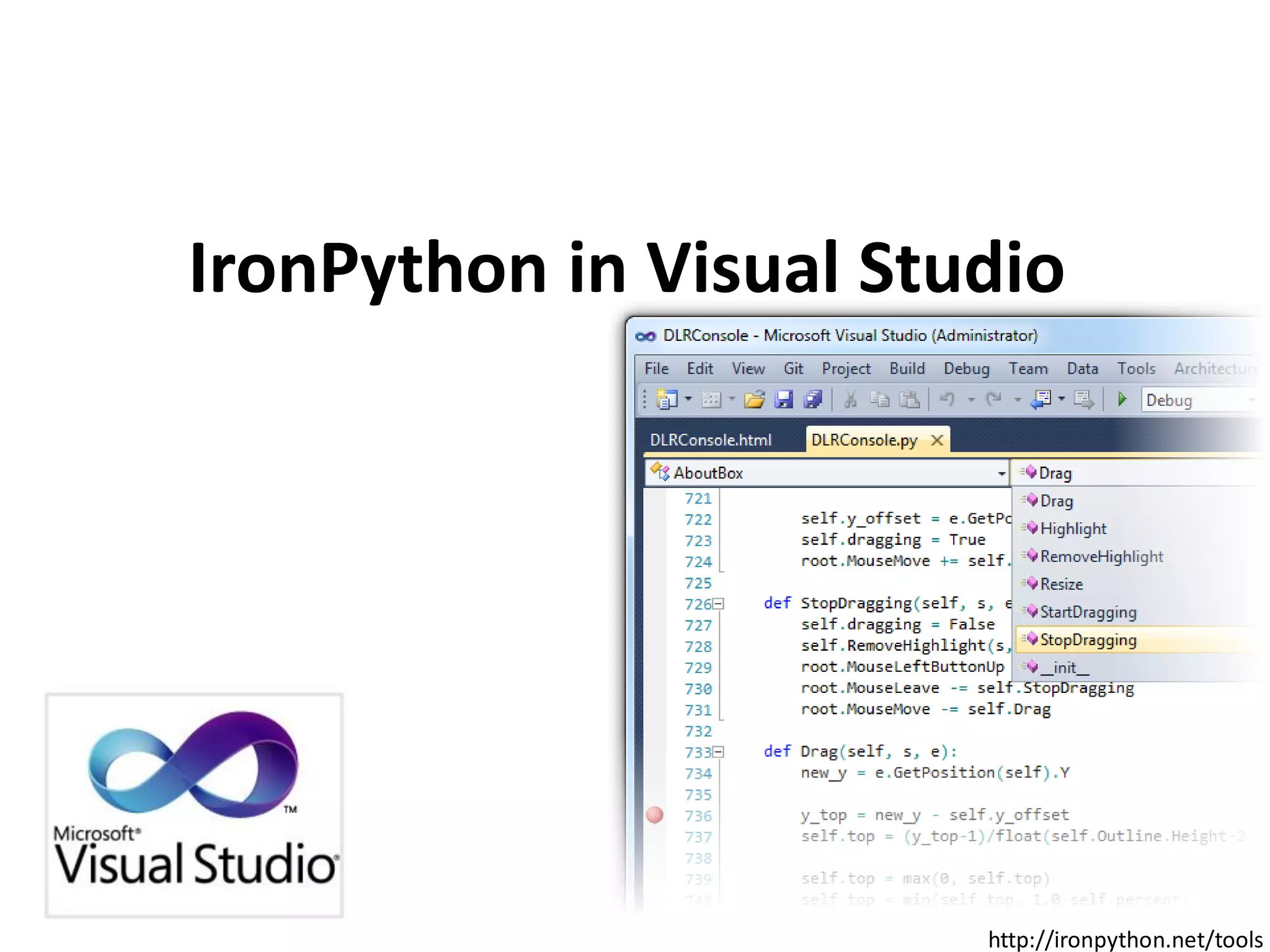Viewport: 1270px width, 952px height.
Task: Click the toolbar grip handle
Action: click(x=645, y=400)
